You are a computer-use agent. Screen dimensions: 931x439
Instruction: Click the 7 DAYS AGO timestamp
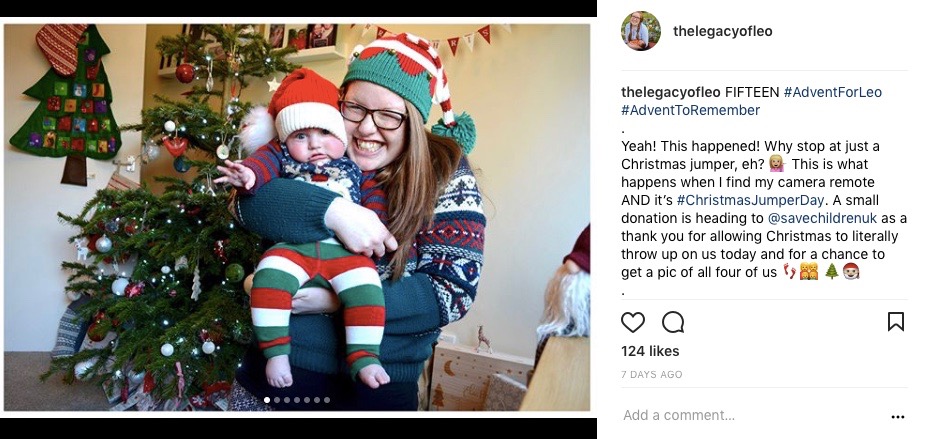pos(651,375)
